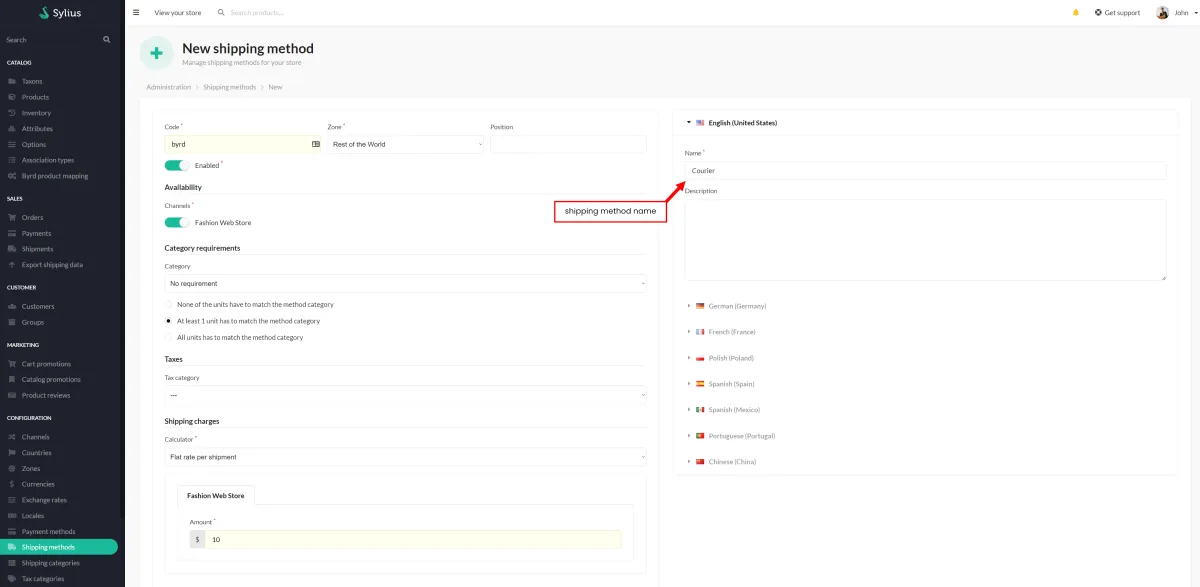This screenshot has width=1200, height=587.
Task: Toggle the Fashion Web Store channel switch
Action: (x=176, y=223)
